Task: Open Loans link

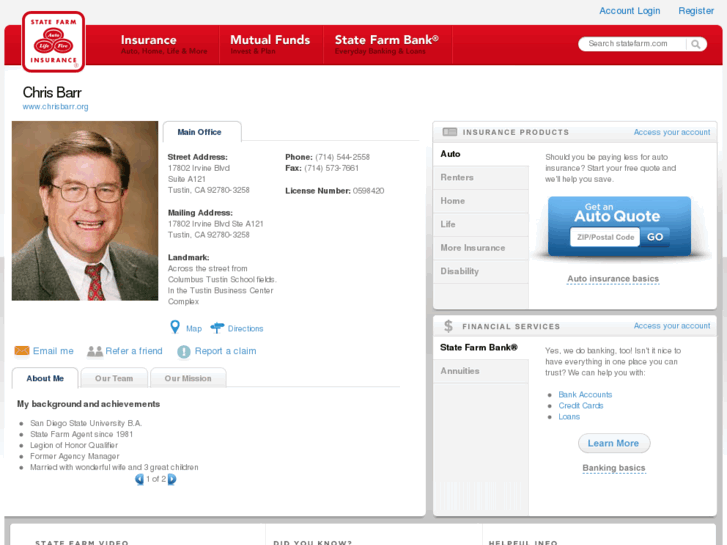Action: click(x=569, y=417)
